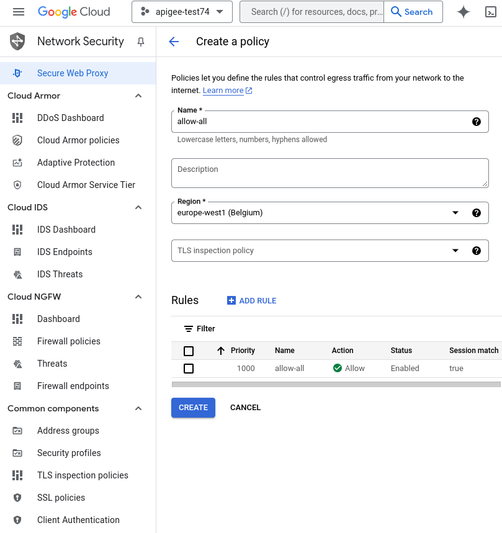Click the TLS inspection policy help icon
The image size is (502, 533).
pyautogui.click(x=476, y=251)
